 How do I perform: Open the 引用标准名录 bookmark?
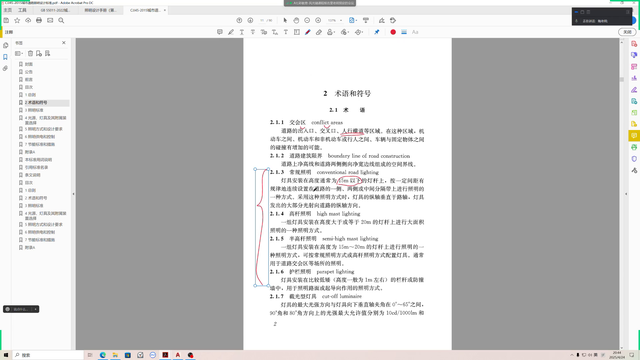coord(36,167)
